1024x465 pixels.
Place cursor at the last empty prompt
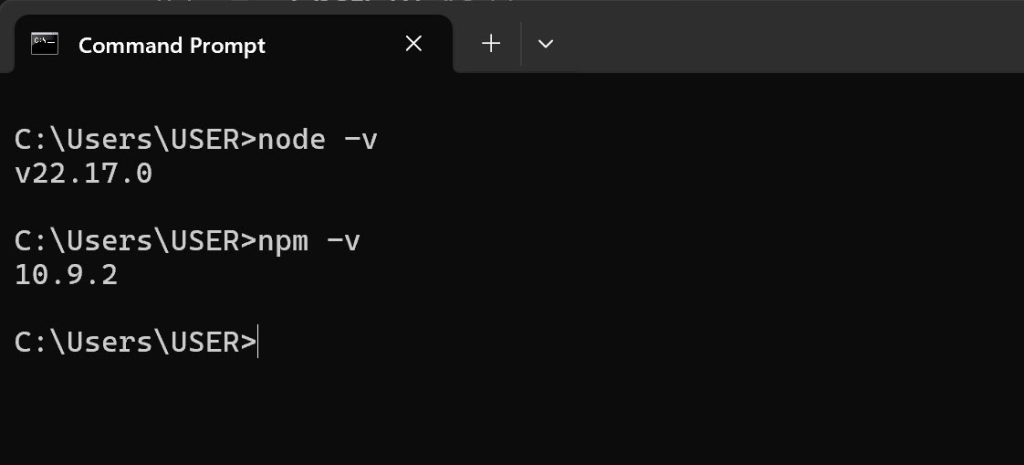point(259,342)
